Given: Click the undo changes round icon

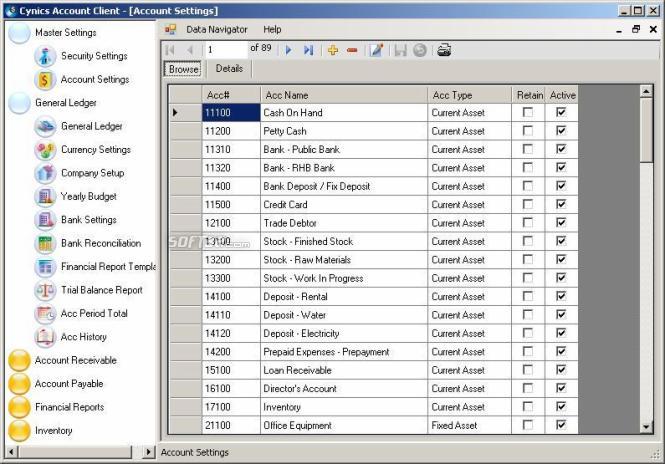Looking at the screenshot, I should (420, 50).
